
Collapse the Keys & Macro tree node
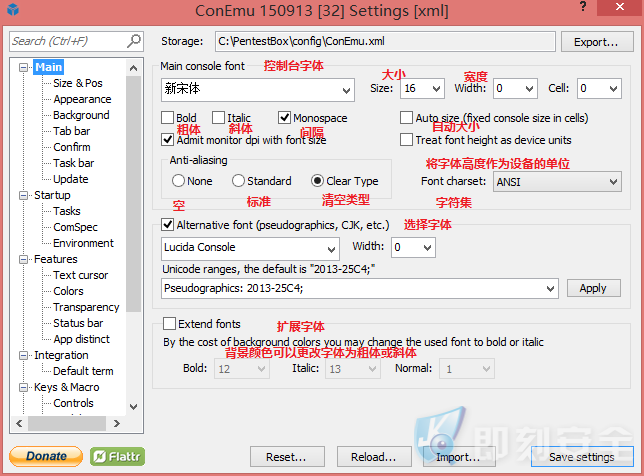(24, 387)
